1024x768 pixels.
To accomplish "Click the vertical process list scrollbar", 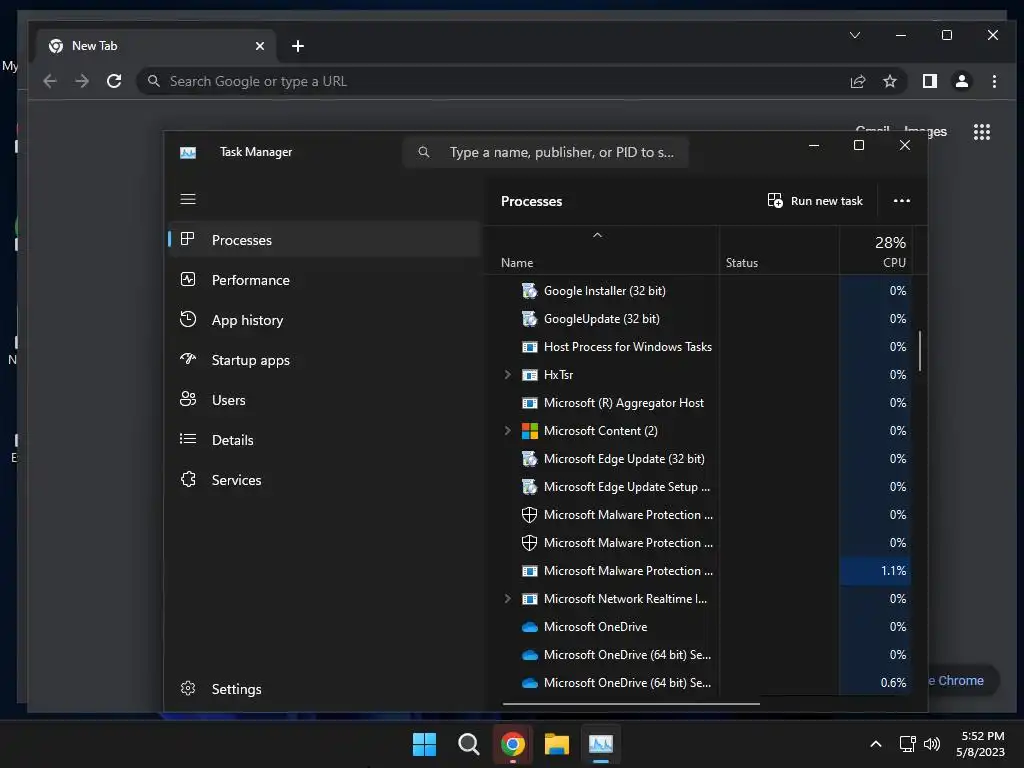I will pyautogui.click(x=920, y=351).
